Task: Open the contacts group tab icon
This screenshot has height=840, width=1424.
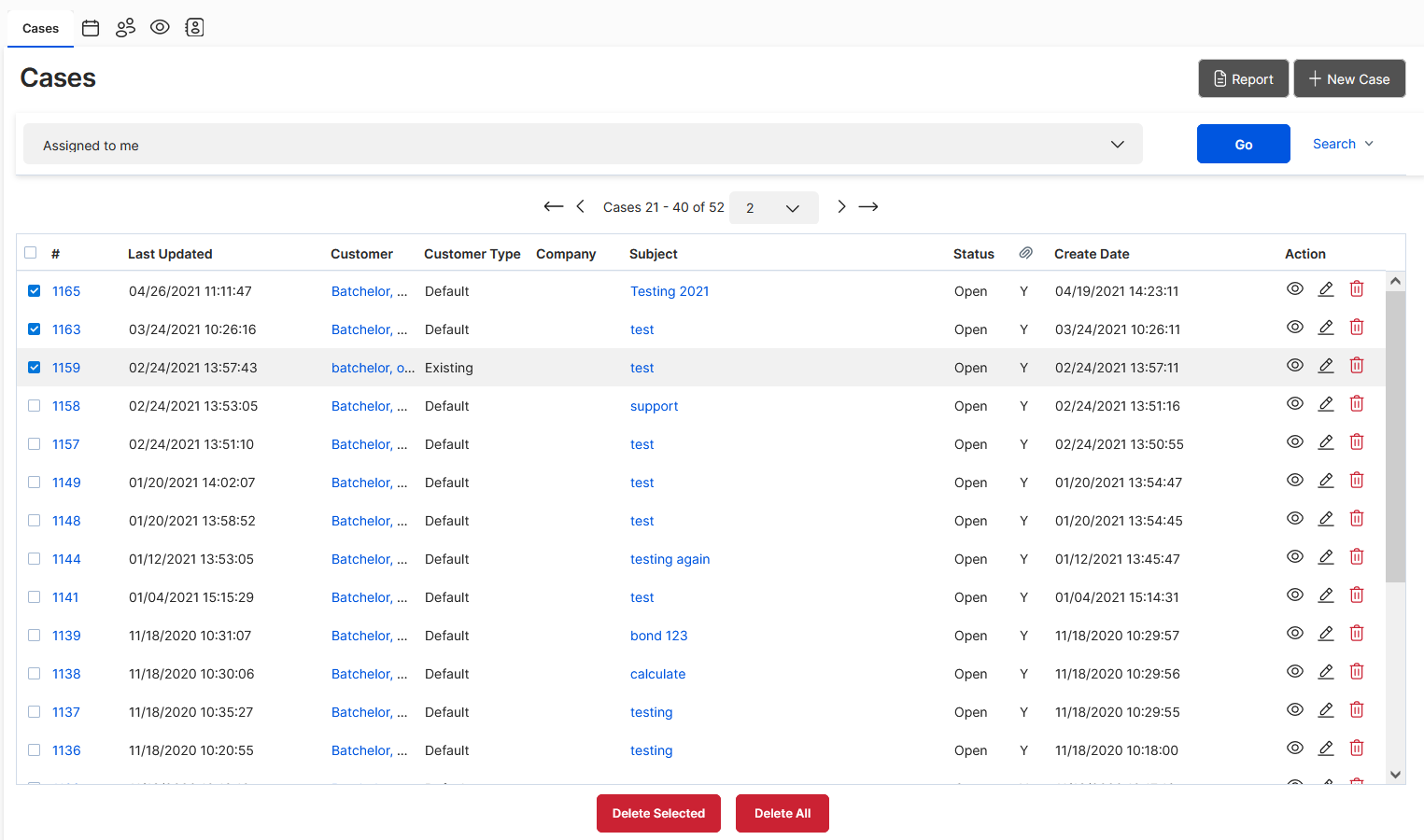Action: coord(125,28)
